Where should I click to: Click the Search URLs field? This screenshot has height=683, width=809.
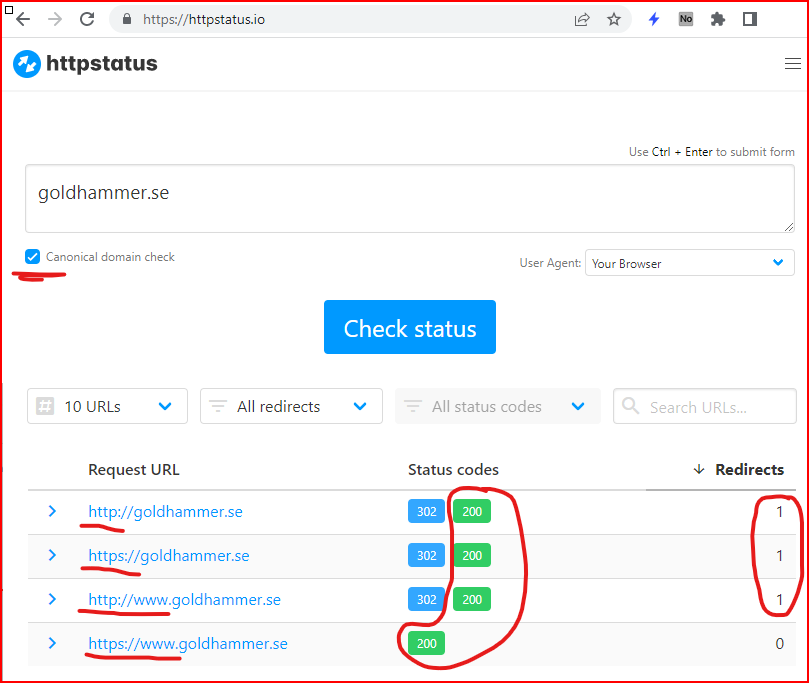pos(705,406)
